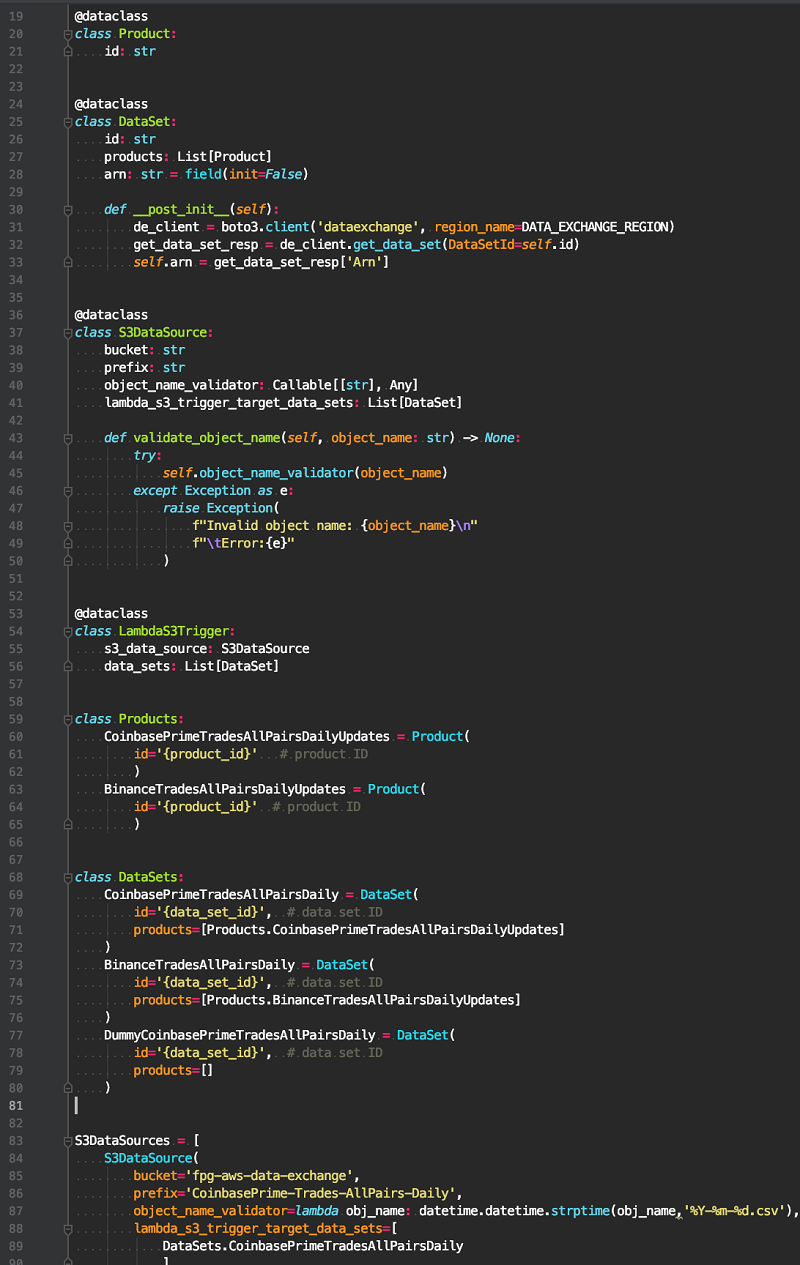Screen dimensions: 800x1265
Task: Click the "\tError:{e}" f-string
Action: click(x=245, y=543)
